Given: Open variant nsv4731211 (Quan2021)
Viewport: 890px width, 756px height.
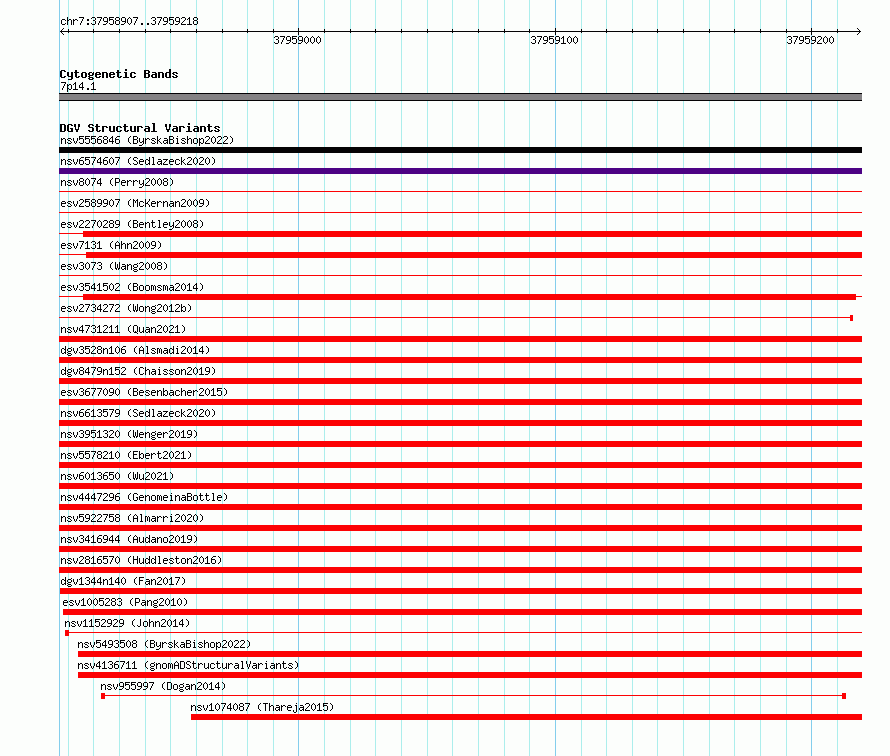Looking at the screenshot, I should pos(123,329).
